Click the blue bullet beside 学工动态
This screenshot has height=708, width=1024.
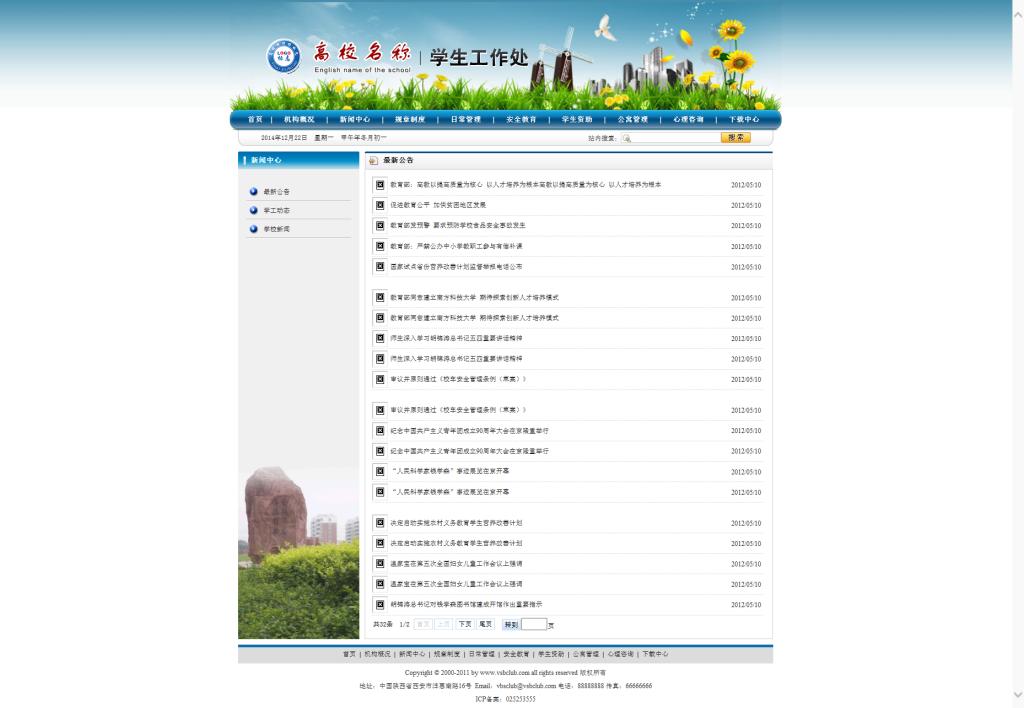click(254, 210)
